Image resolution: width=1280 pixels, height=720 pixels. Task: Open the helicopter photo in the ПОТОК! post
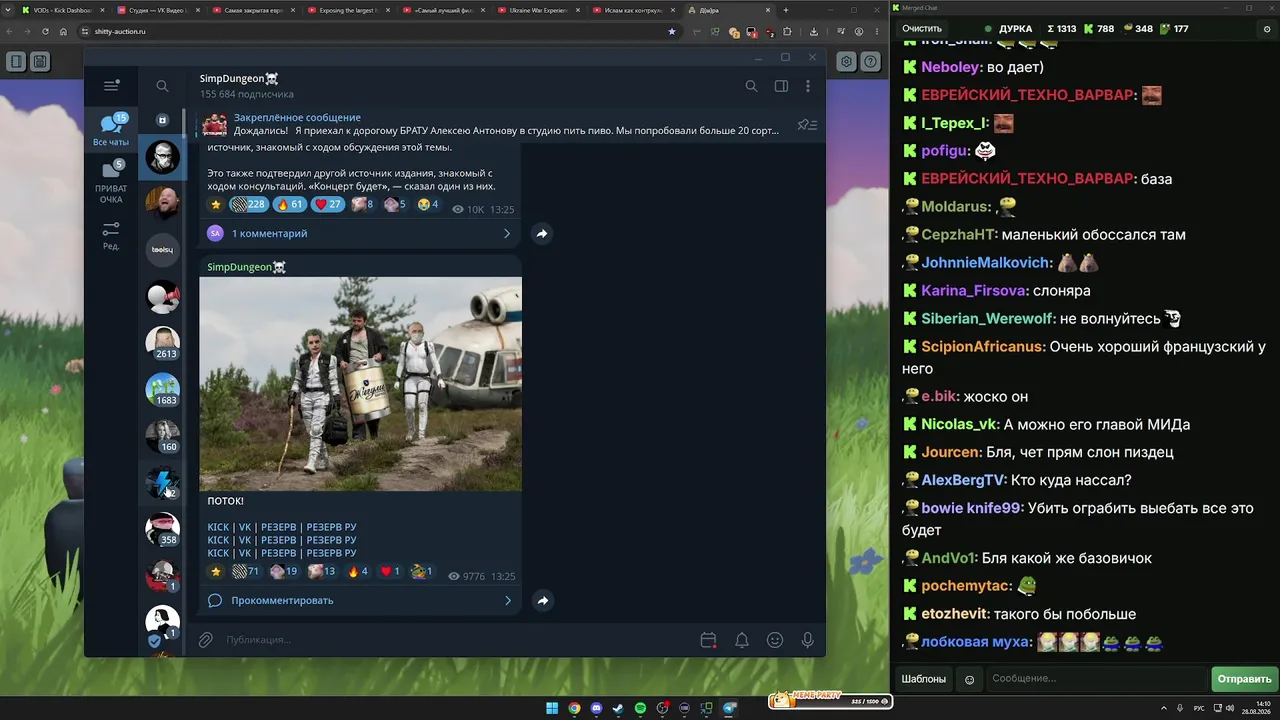tap(360, 384)
